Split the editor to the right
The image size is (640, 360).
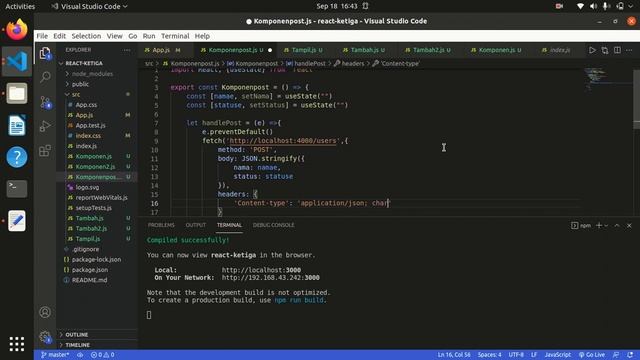tap(617, 50)
